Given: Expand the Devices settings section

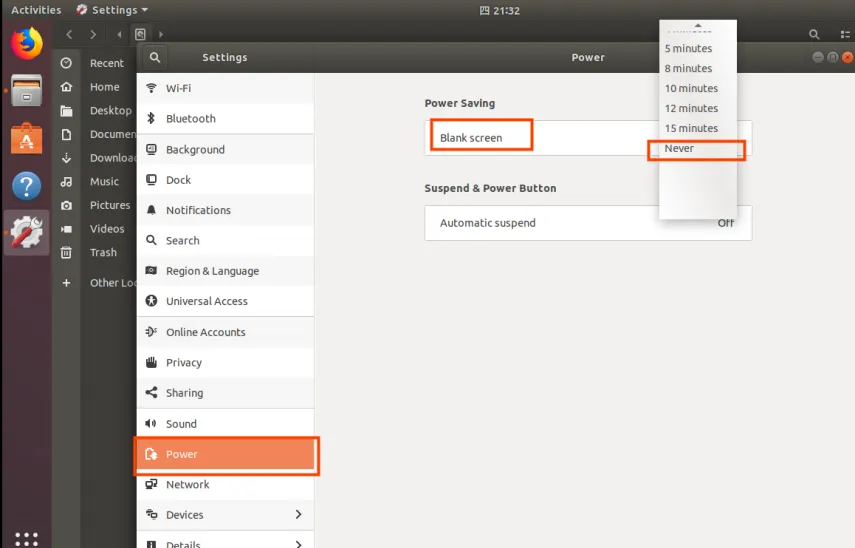Looking at the screenshot, I should [x=225, y=515].
